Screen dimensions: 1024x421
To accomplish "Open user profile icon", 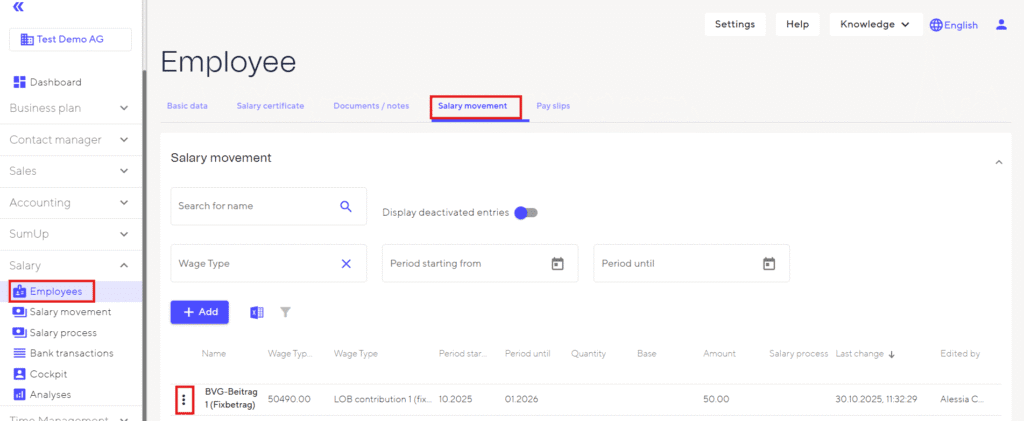I will click(x=1001, y=25).
